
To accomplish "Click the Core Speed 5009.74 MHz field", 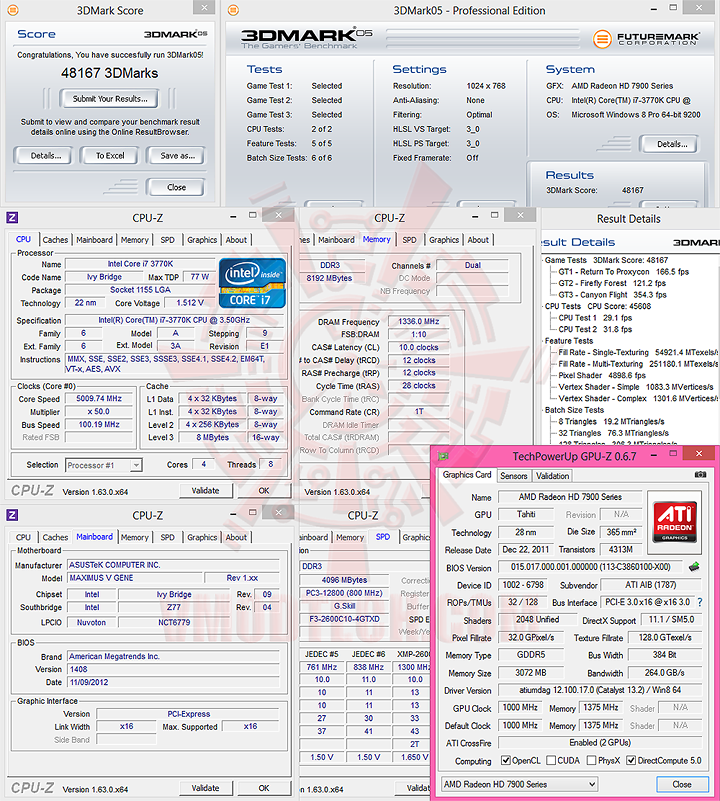I will coord(99,398).
